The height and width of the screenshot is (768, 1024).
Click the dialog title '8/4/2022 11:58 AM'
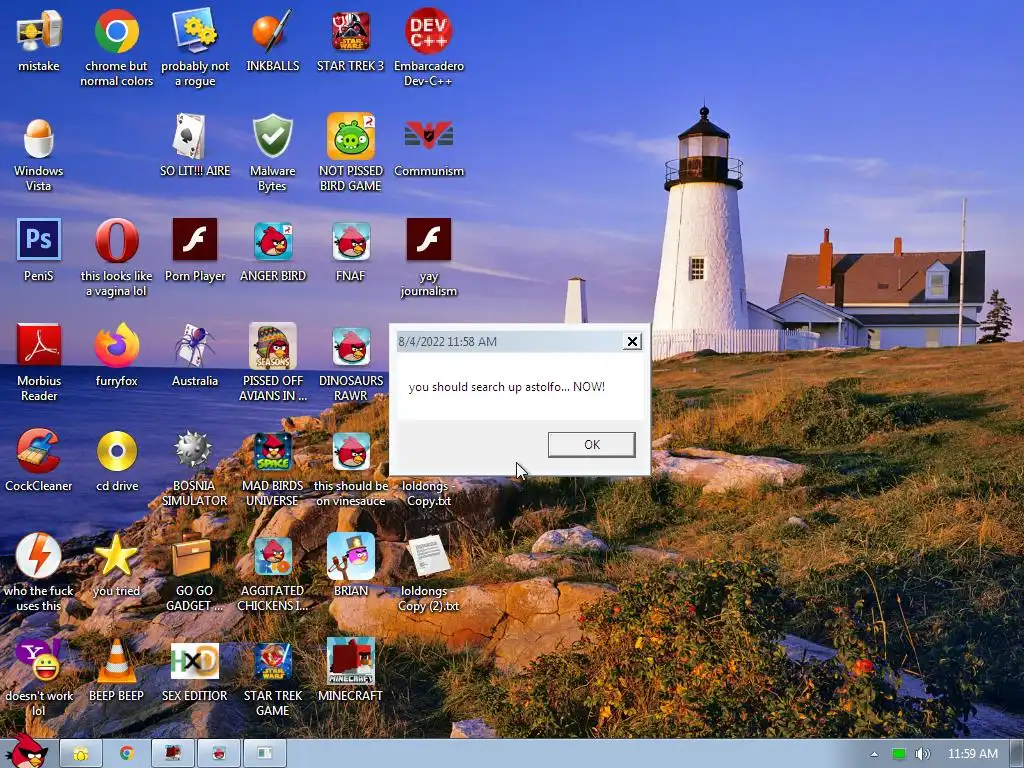coord(447,342)
